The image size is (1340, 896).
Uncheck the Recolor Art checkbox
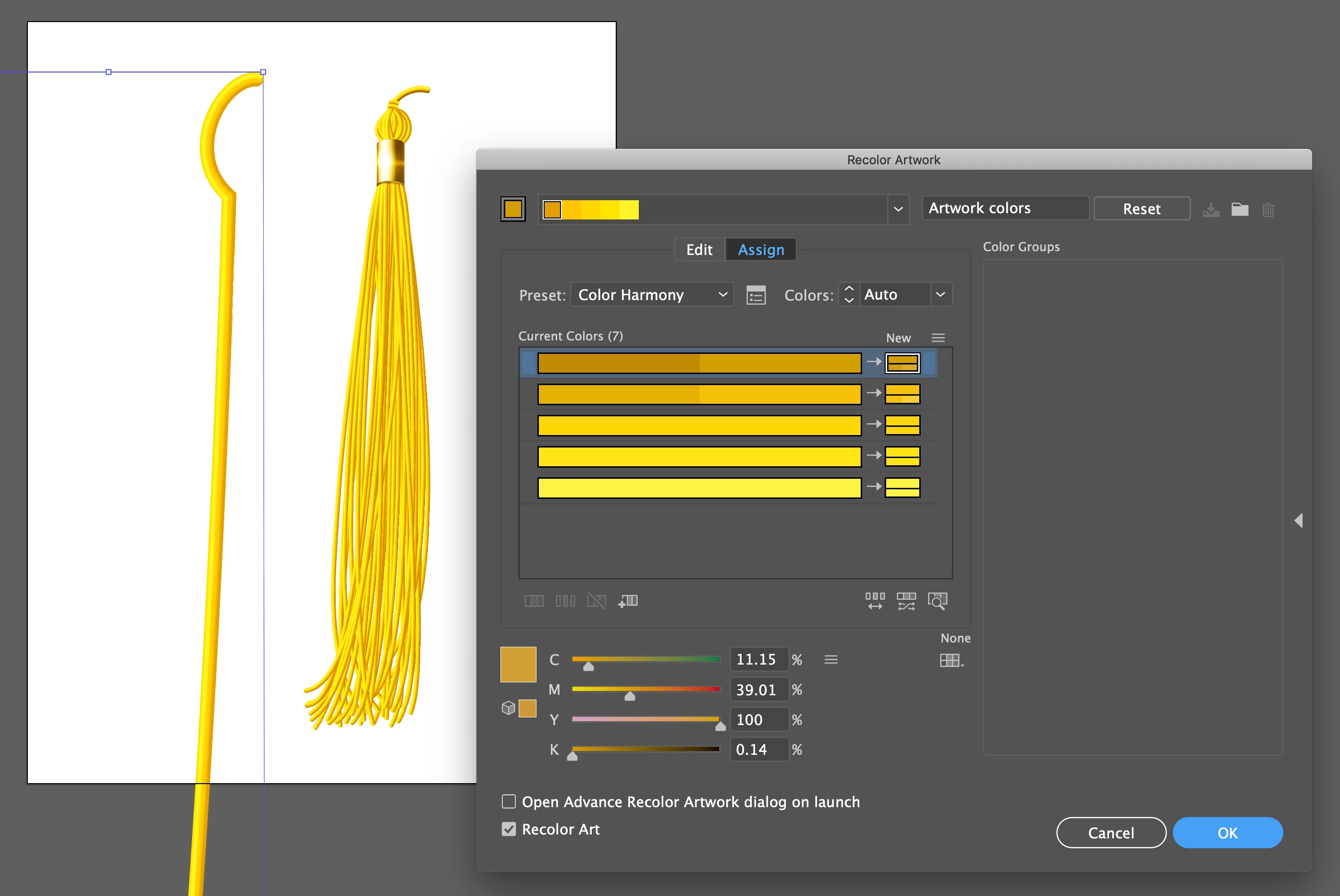(509, 829)
